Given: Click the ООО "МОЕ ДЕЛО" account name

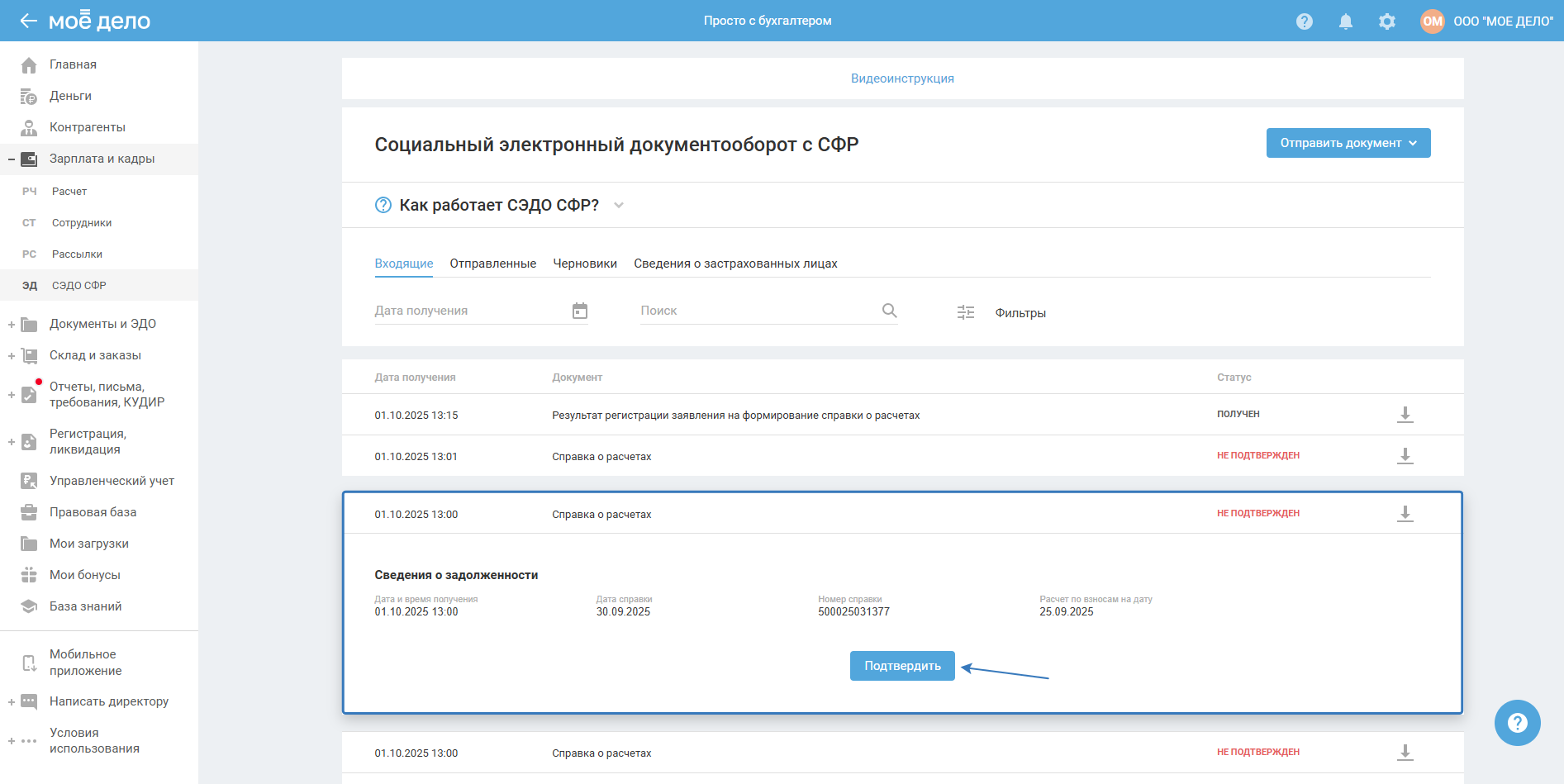Looking at the screenshot, I should coord(1504,21).
